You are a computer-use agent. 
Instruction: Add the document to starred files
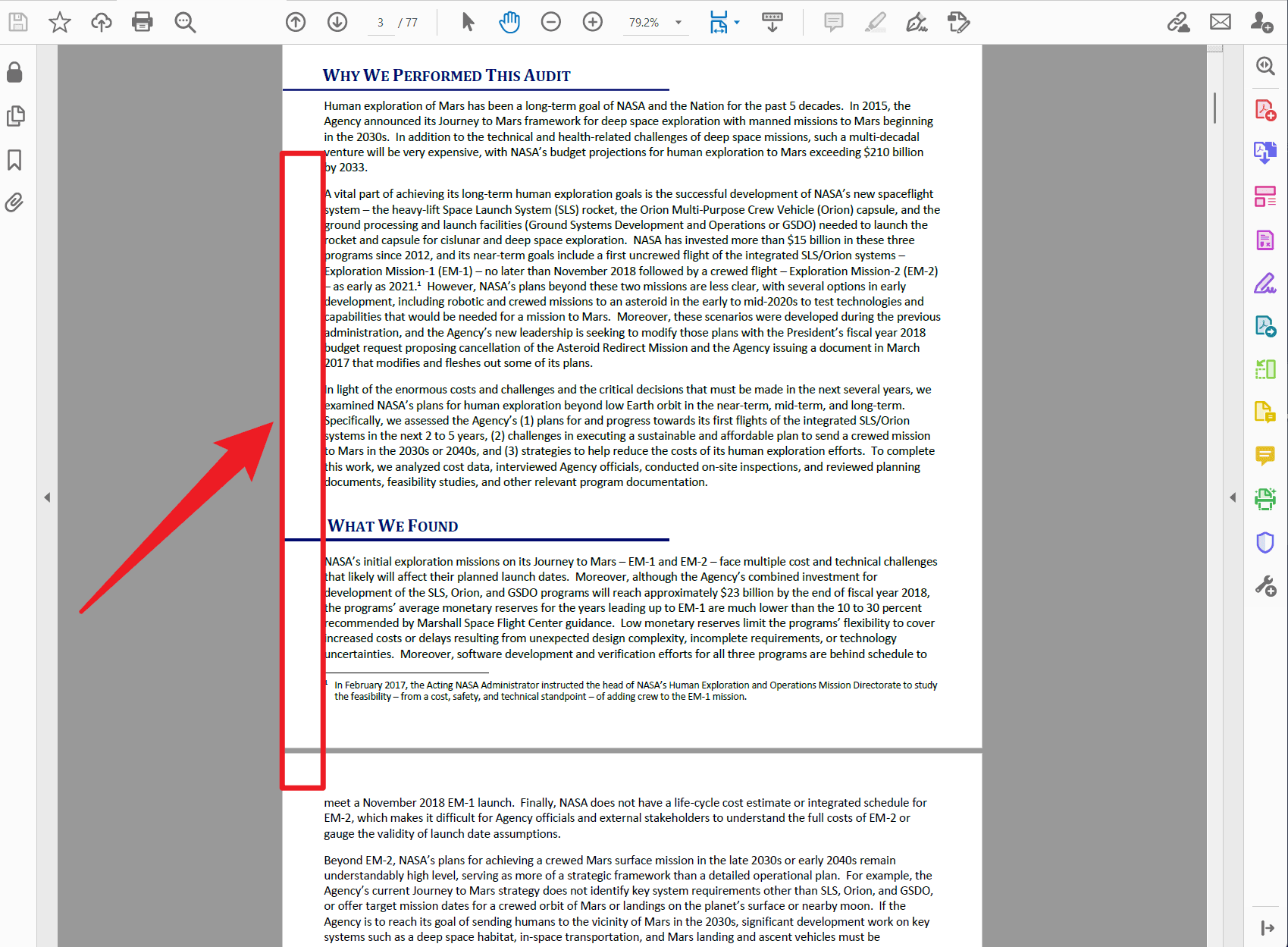[60, 22]
